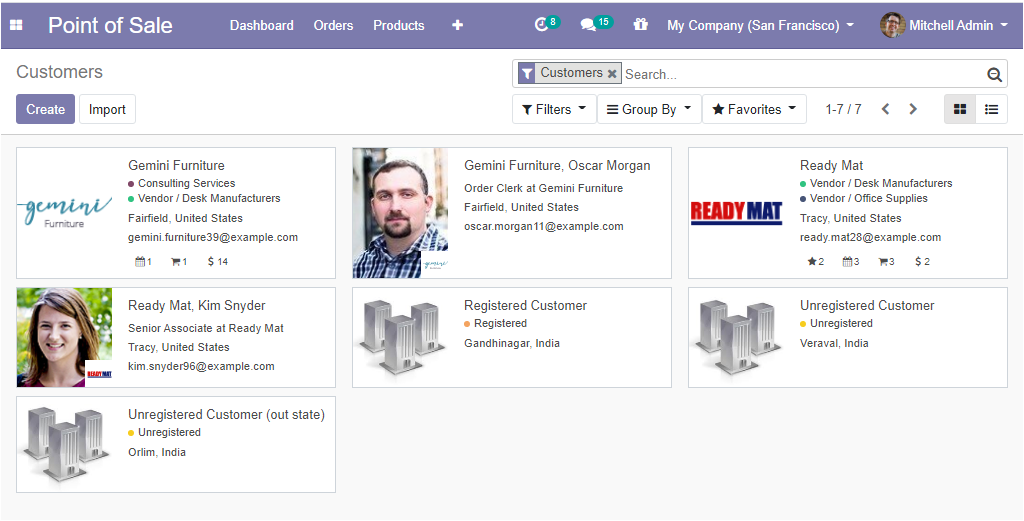Open the Orders menu
Screen dimensions: 1024x521
[x=333, y=25]
